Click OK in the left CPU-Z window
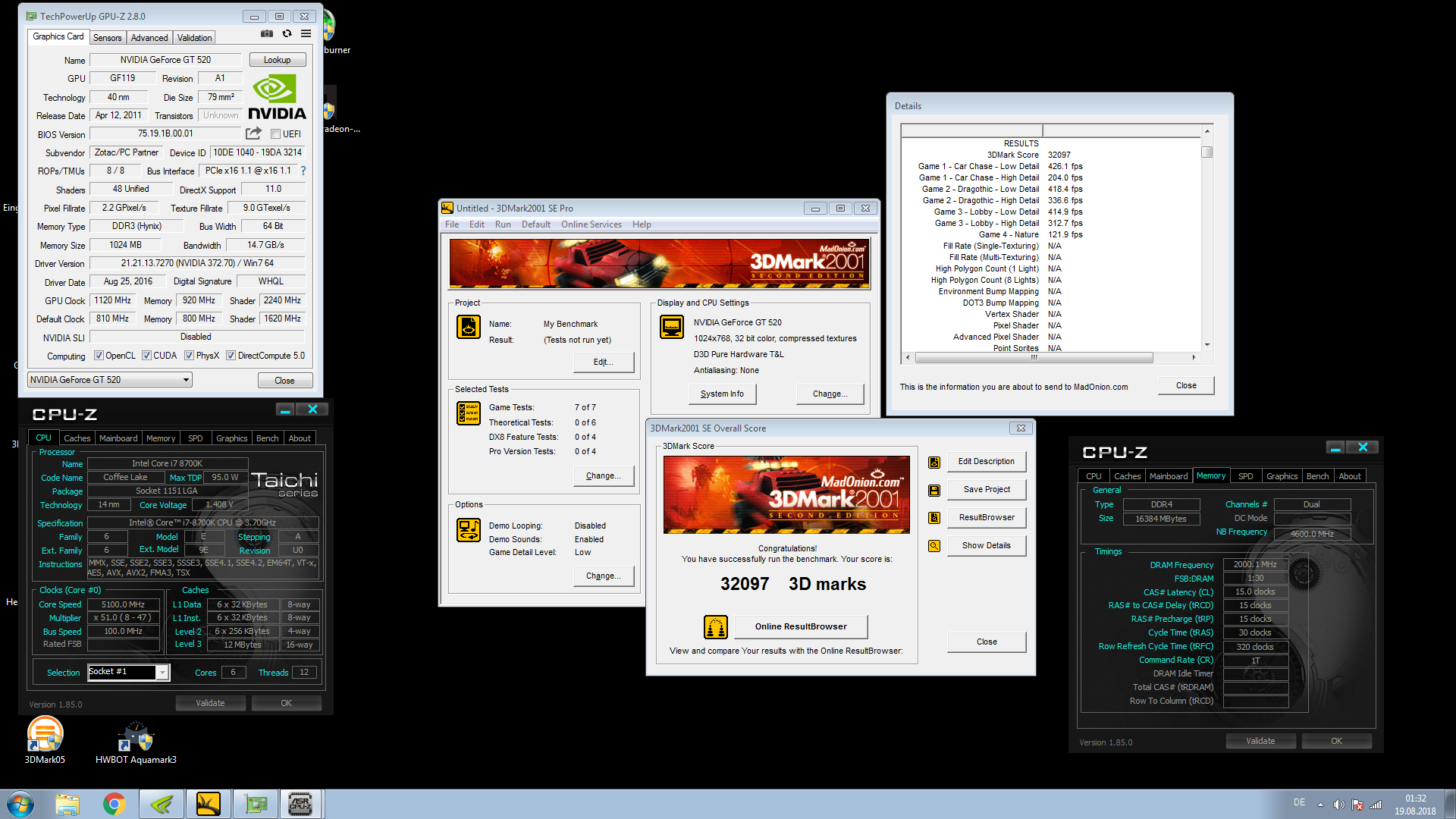 (286, 703)
